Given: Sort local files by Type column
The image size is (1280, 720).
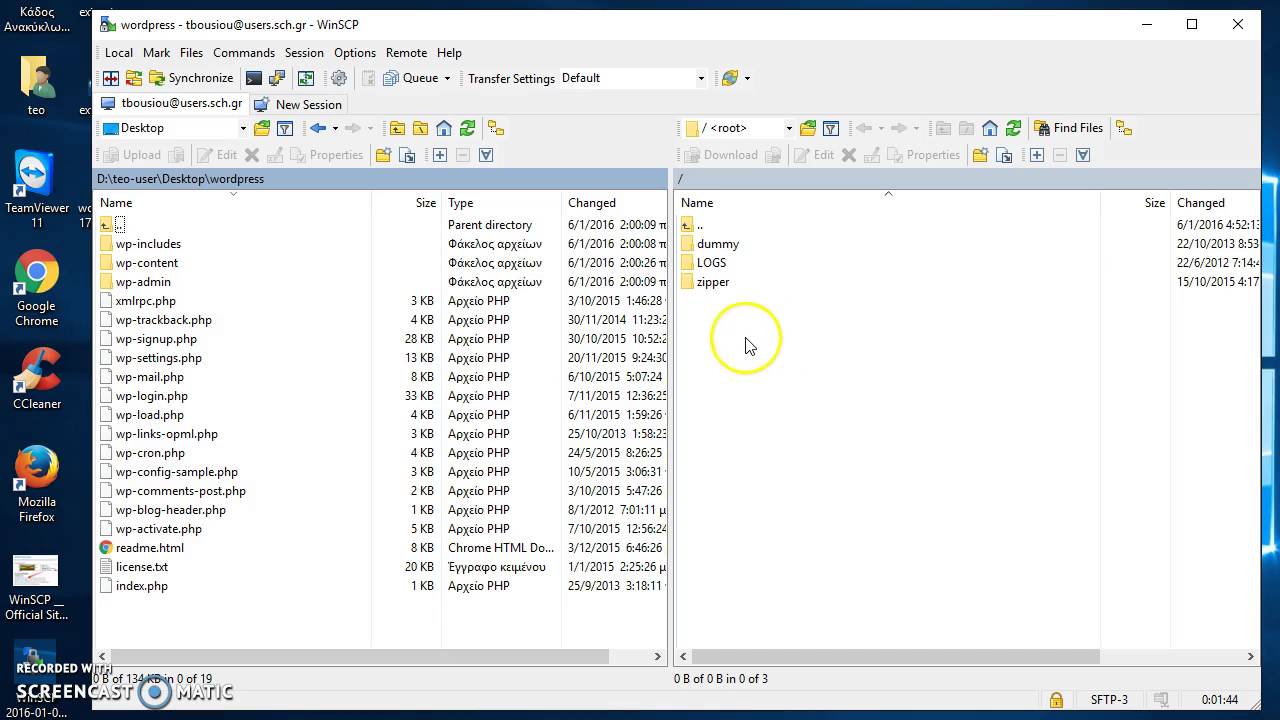Looking at the screenshot, I should (501, 202).
